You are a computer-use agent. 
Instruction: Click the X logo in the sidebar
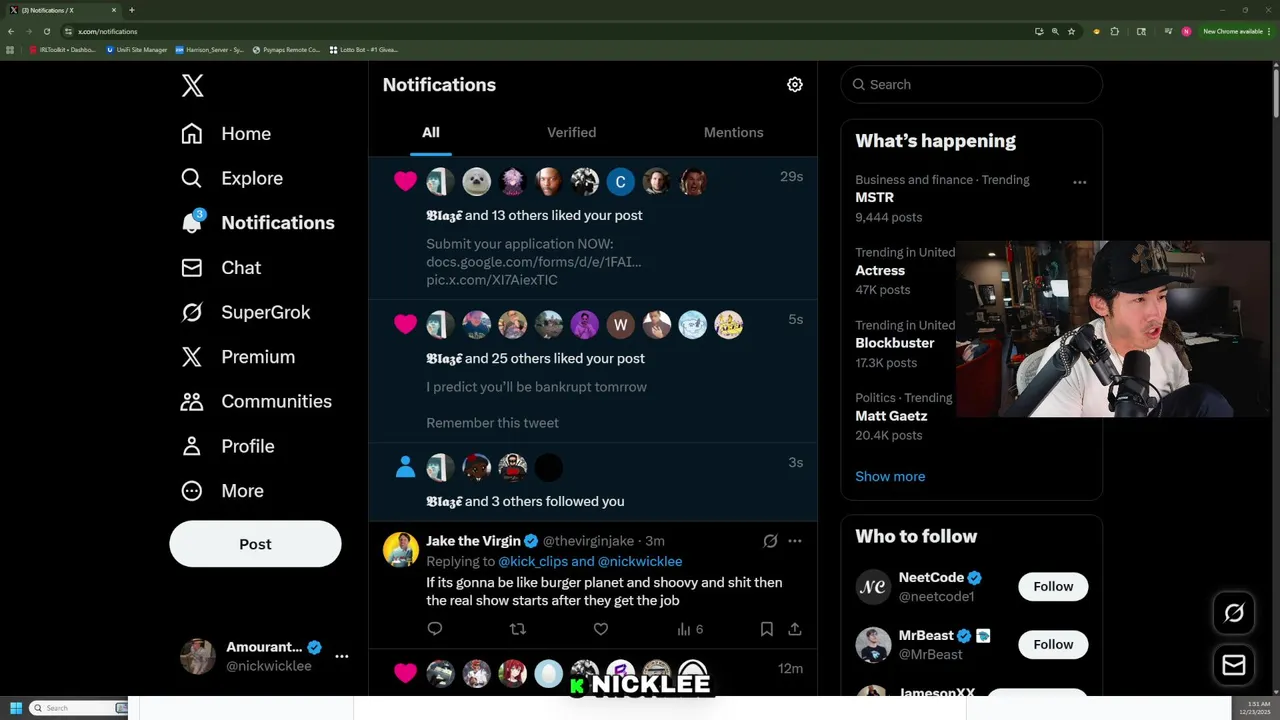click(x=192, y=85)
